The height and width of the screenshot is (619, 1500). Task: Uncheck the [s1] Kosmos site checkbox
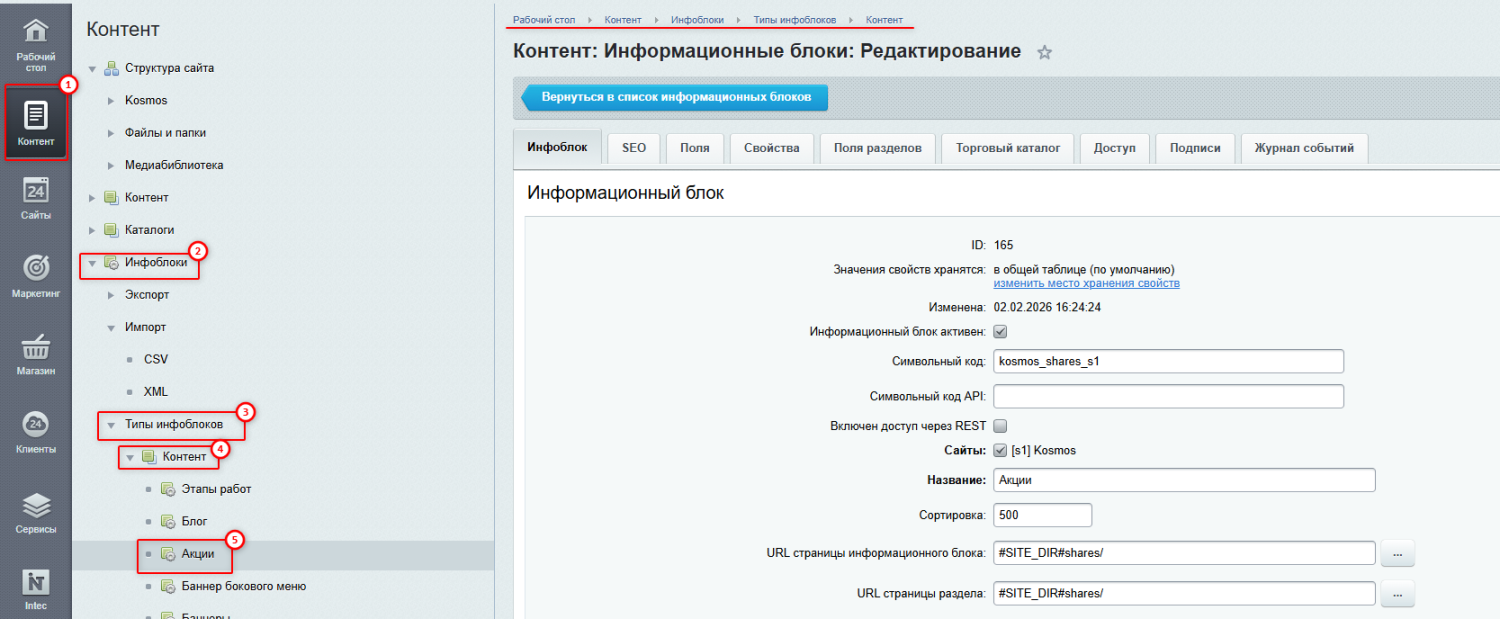(x=1000, y=450)
